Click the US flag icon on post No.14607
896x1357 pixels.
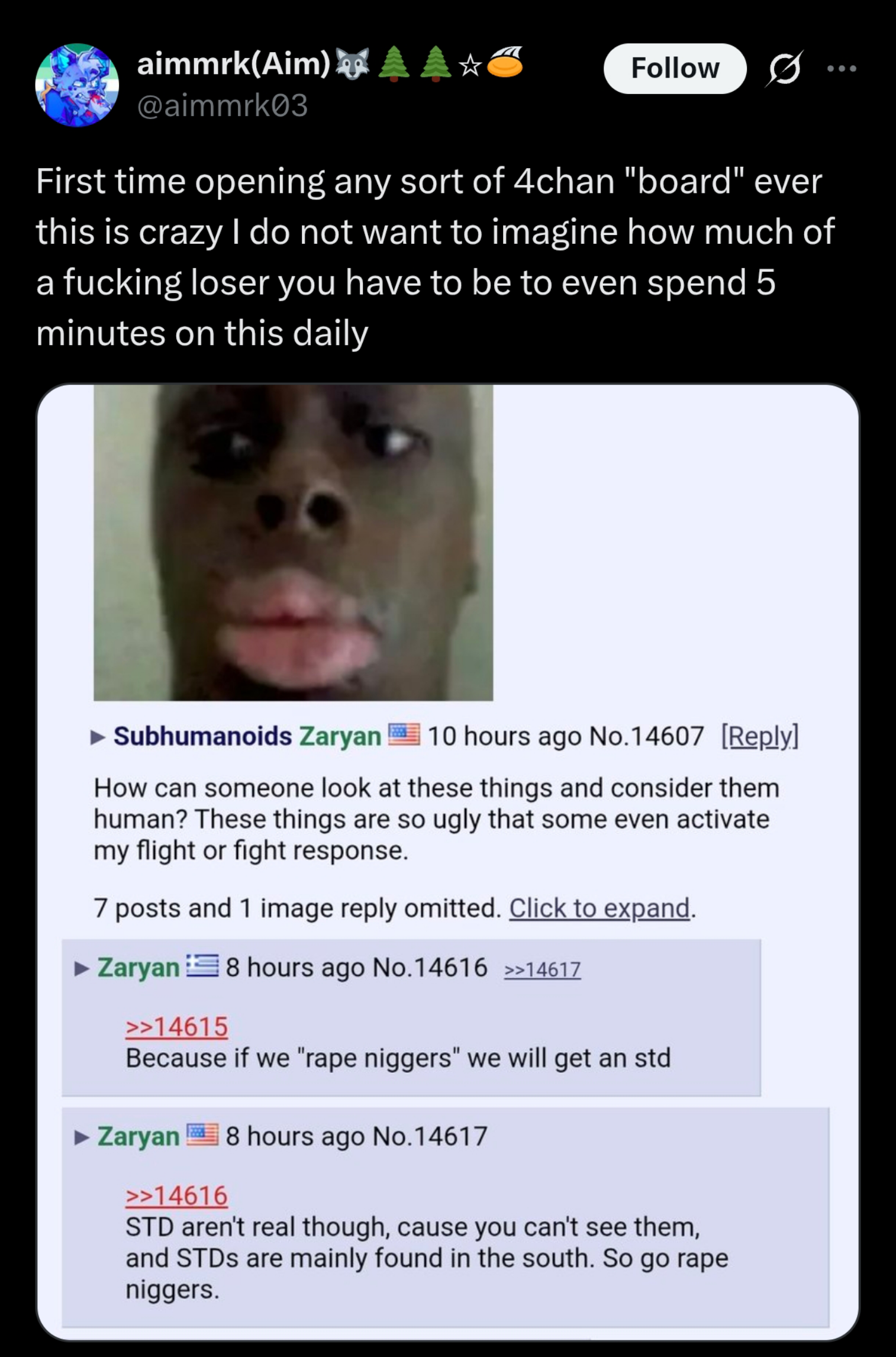click(x=404, y=734)
